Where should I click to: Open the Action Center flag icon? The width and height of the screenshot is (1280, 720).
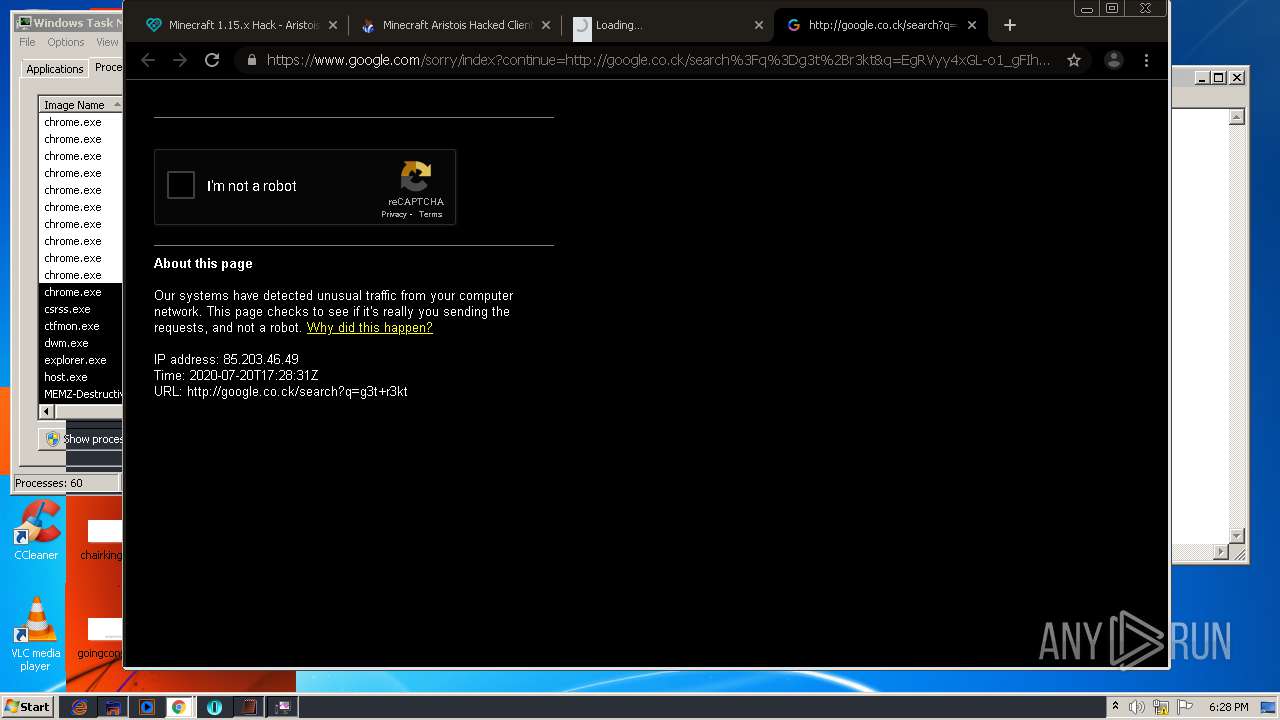point(1184,707)
